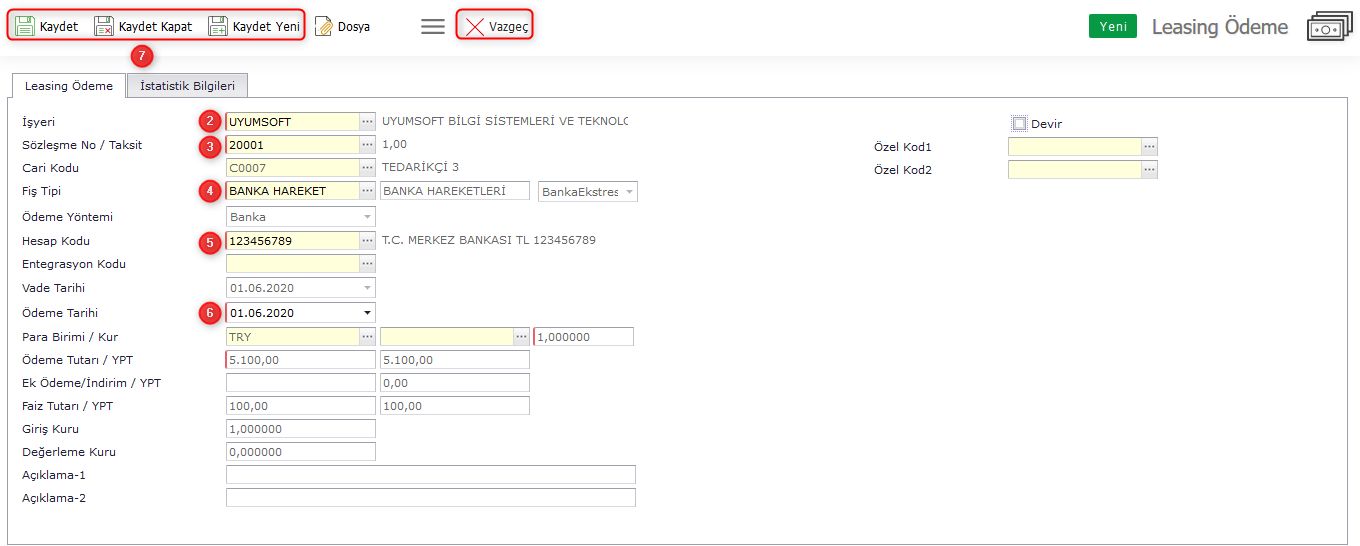The width and height of the screenshot is (1360, 546).
Task: Open Özel Kod1 lookup ellipsis button
Action: [1149, 147]
